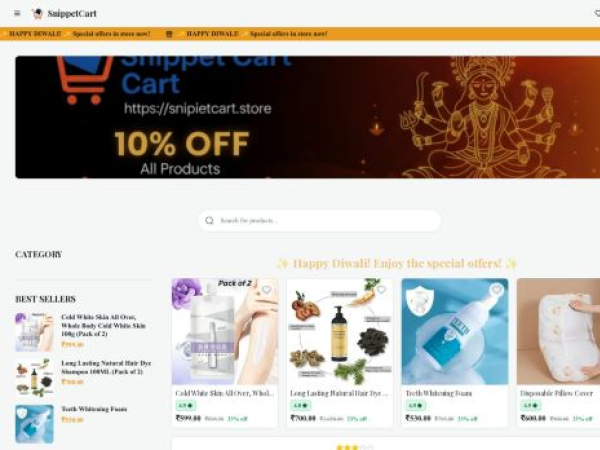Open Long Lasting Natural Hair Dye best seller
This screenshot has width=600, height=450.
tap(106, 367)
